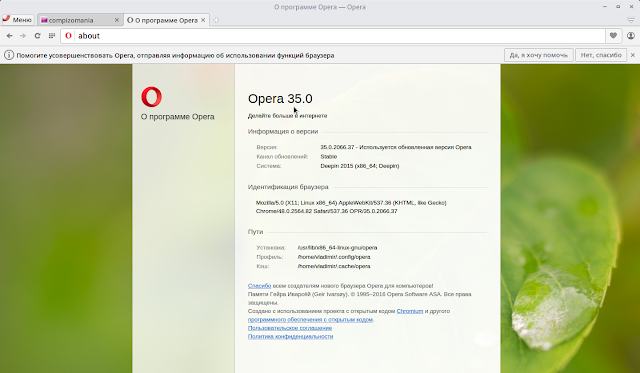Close the О программе Opera tab

(x=203, y=20)
